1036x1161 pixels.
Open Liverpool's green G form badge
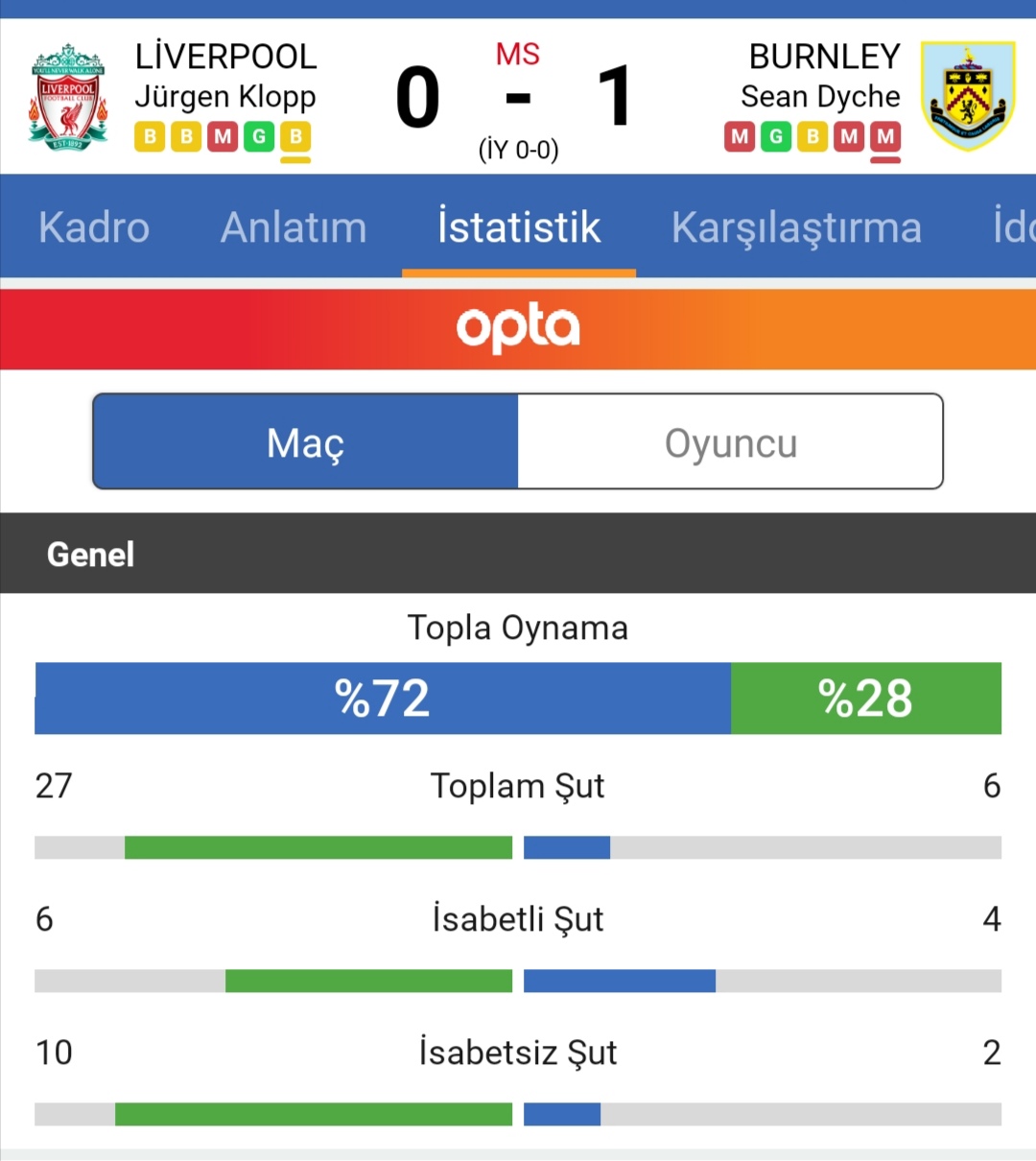tap(259, 136)
